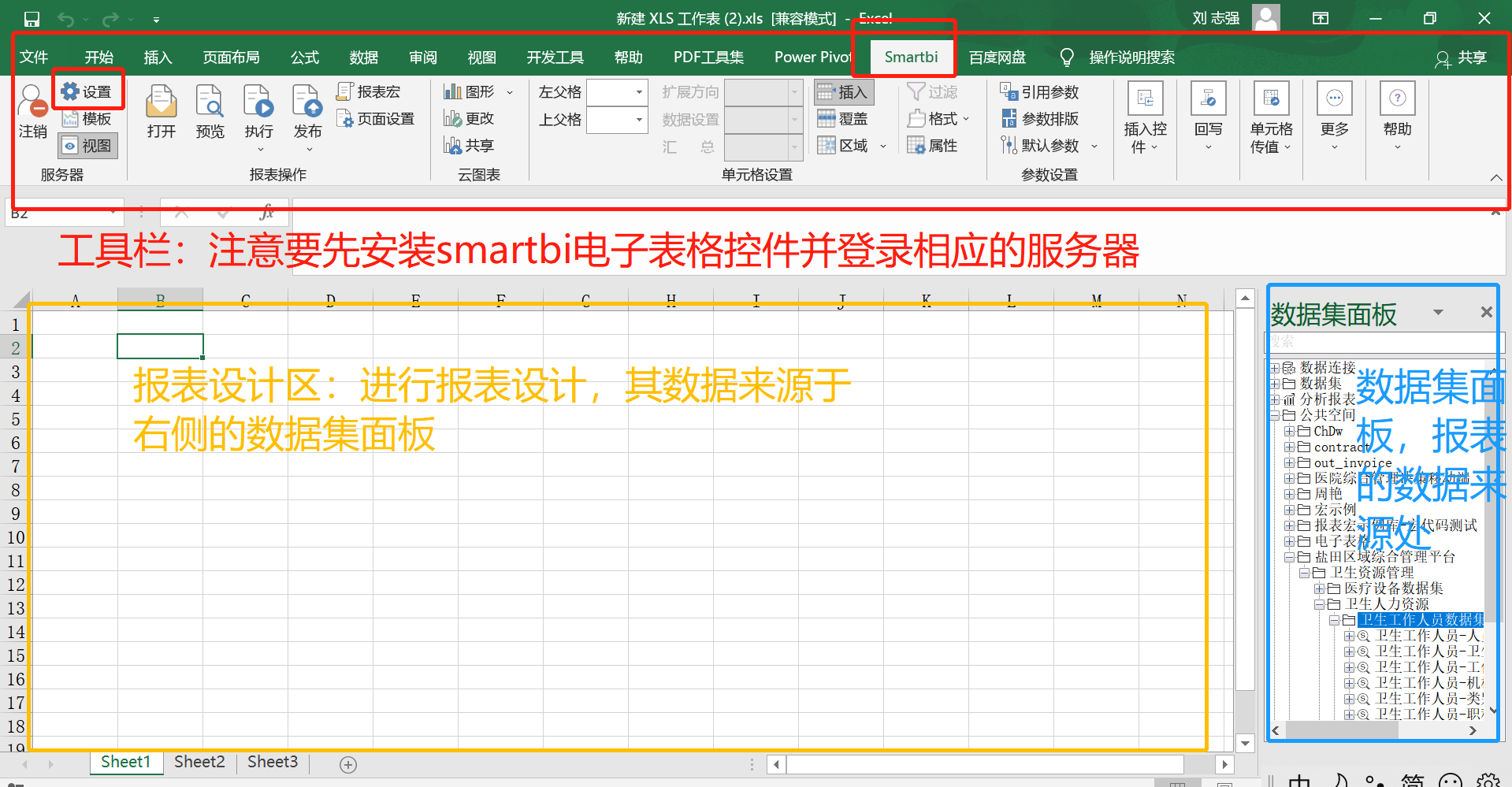The width and height of the screenshot is (1512, 787).
Task: Click the ribbon display options icon
Action: tap(1321, 18)
